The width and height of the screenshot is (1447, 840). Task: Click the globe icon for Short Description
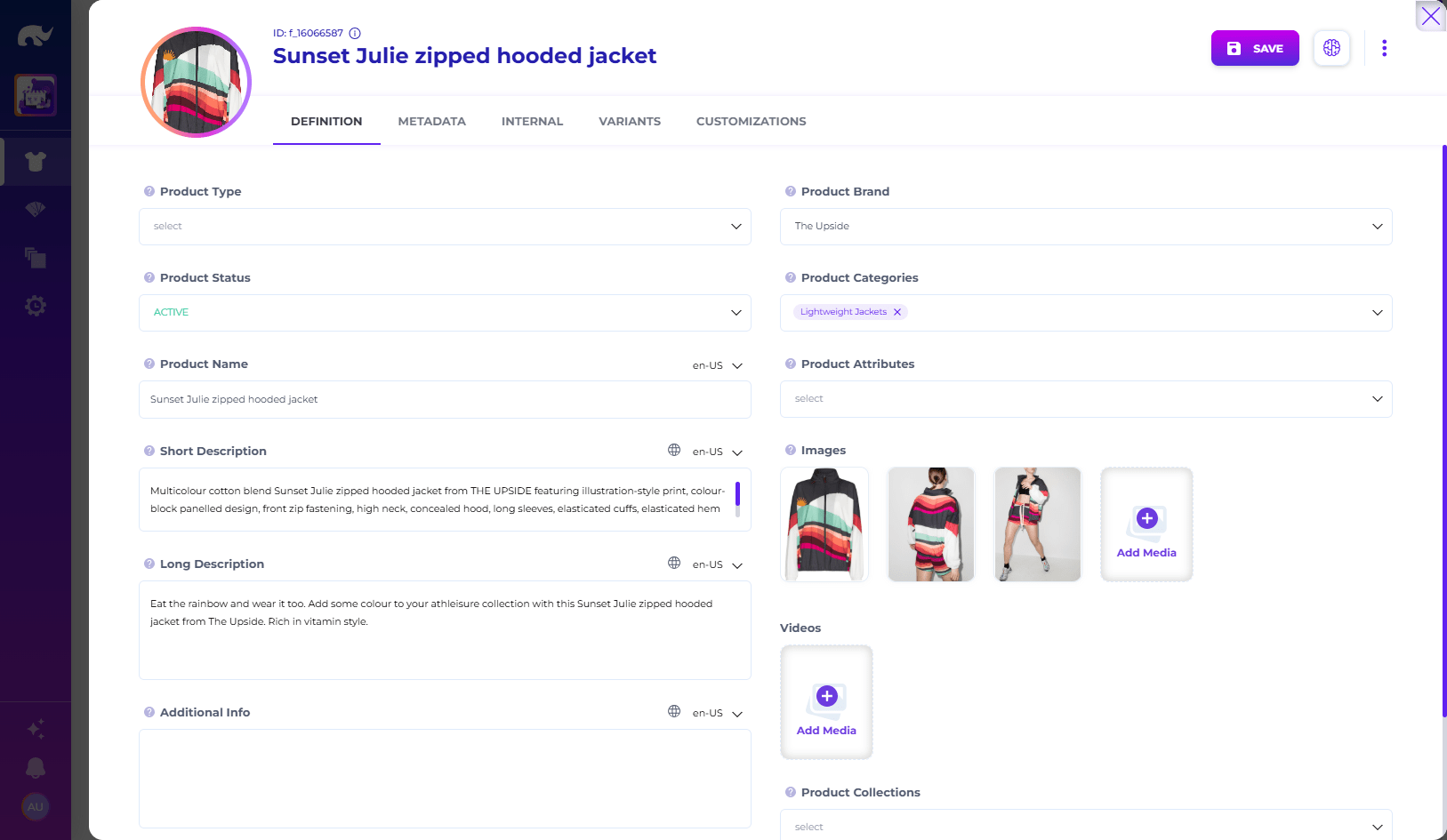click(674, 450)
